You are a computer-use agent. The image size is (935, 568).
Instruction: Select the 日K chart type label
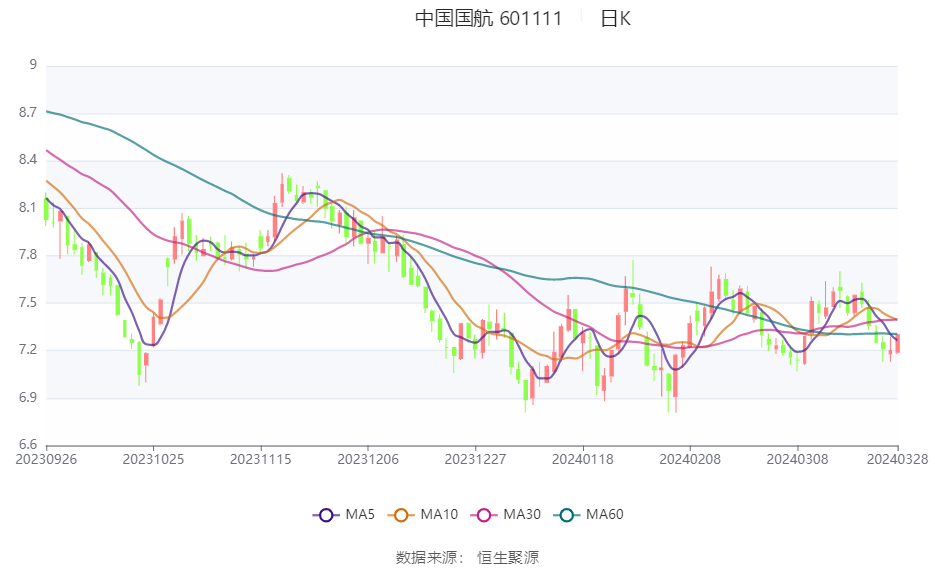point(615,18)
